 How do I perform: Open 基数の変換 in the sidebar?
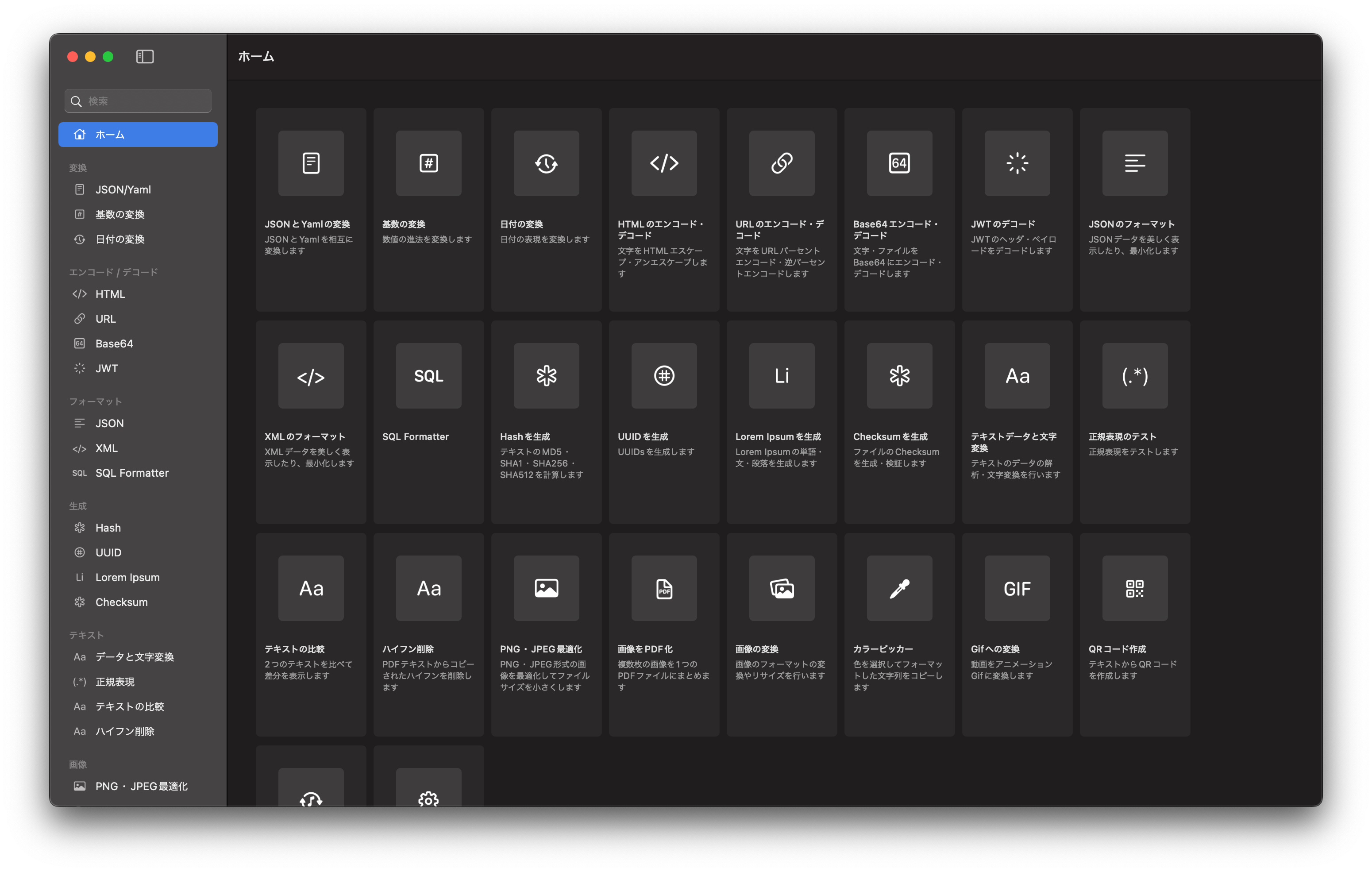pyautogui.click(x=138, y=214)
